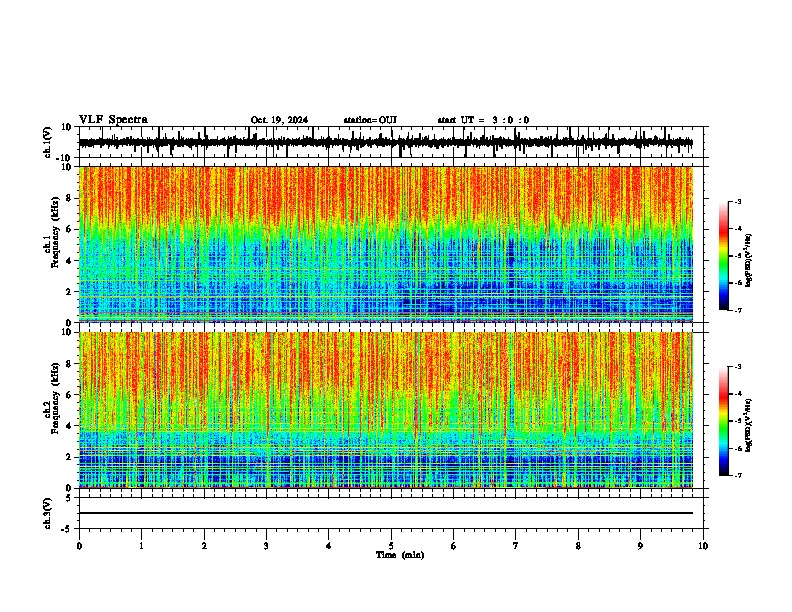This screenshot has width=792, height=612.
Task: Click the flat ch.3 voltage line
Action: pos(385,513)
